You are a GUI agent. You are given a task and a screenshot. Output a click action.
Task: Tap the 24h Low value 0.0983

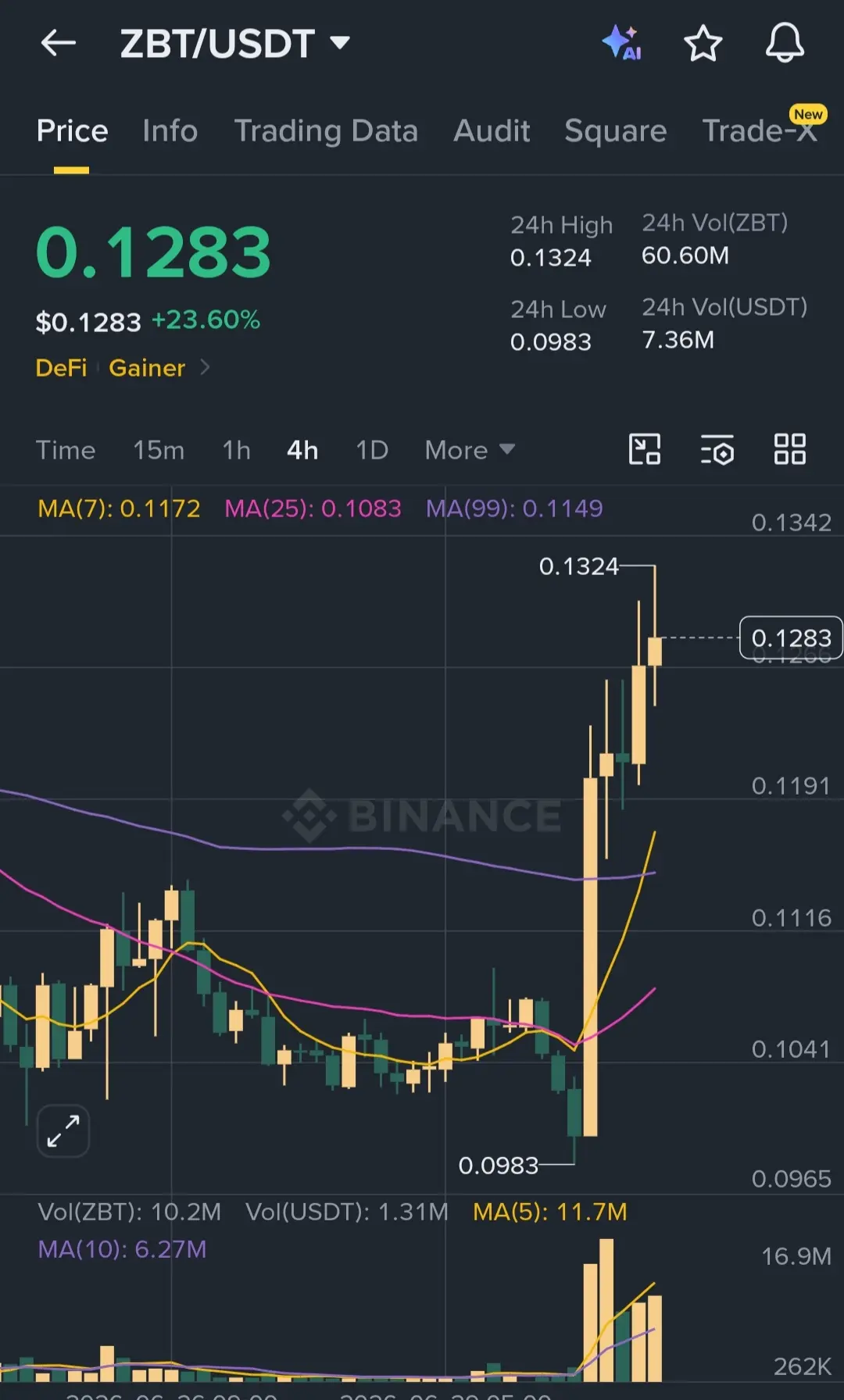[550, 342]
